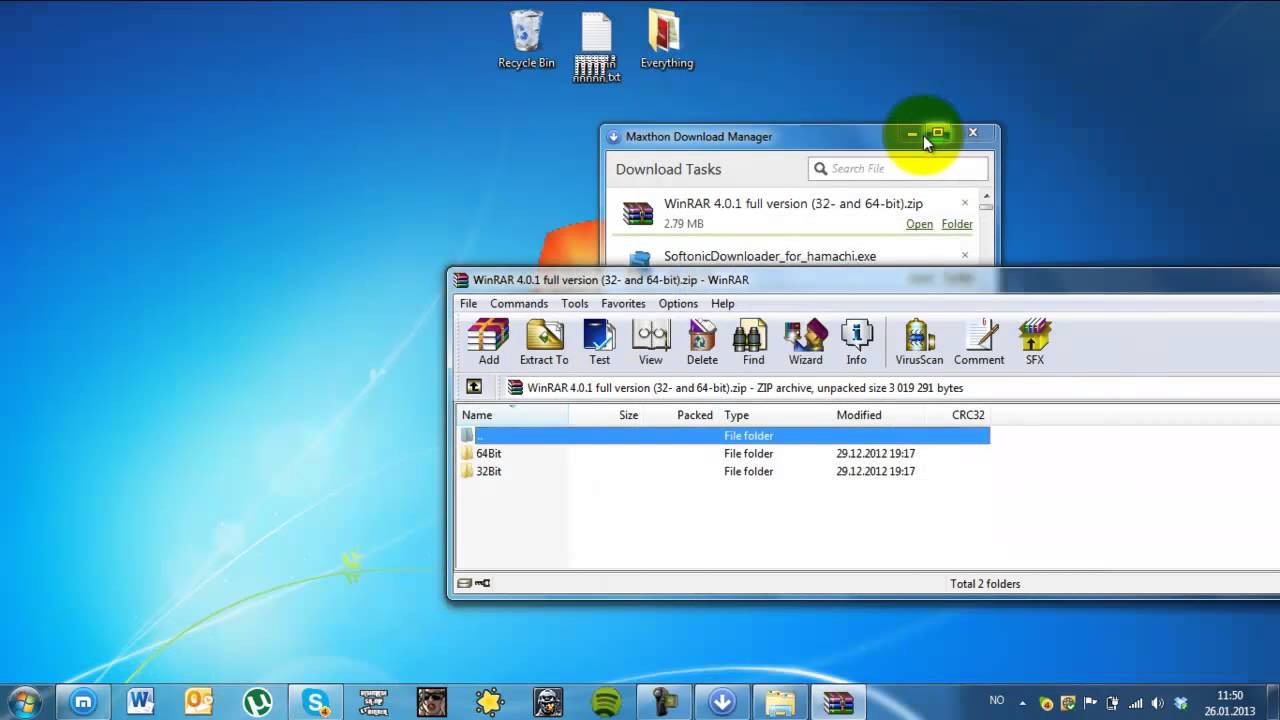Click the volume icon in system tray

(x=1156, y=703)
